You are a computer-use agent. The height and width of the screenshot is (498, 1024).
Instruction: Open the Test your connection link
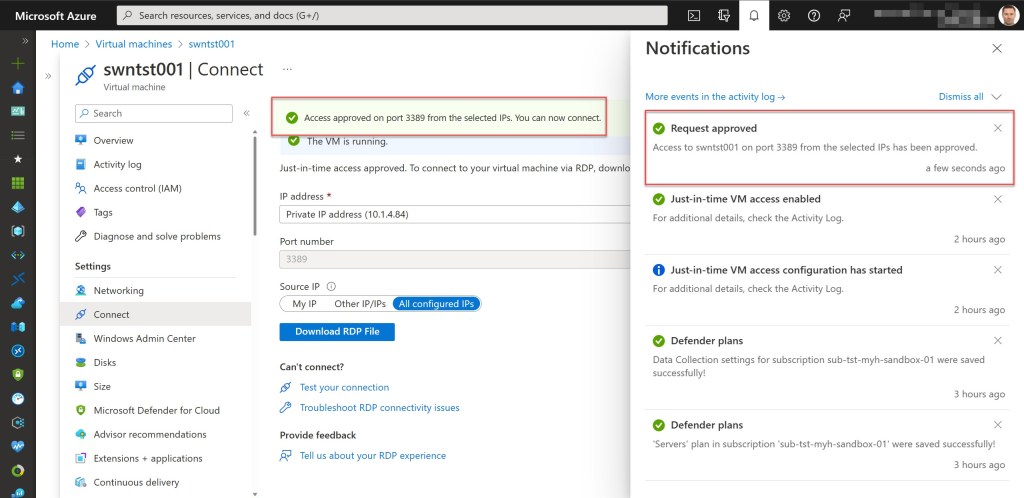point(344,387)
